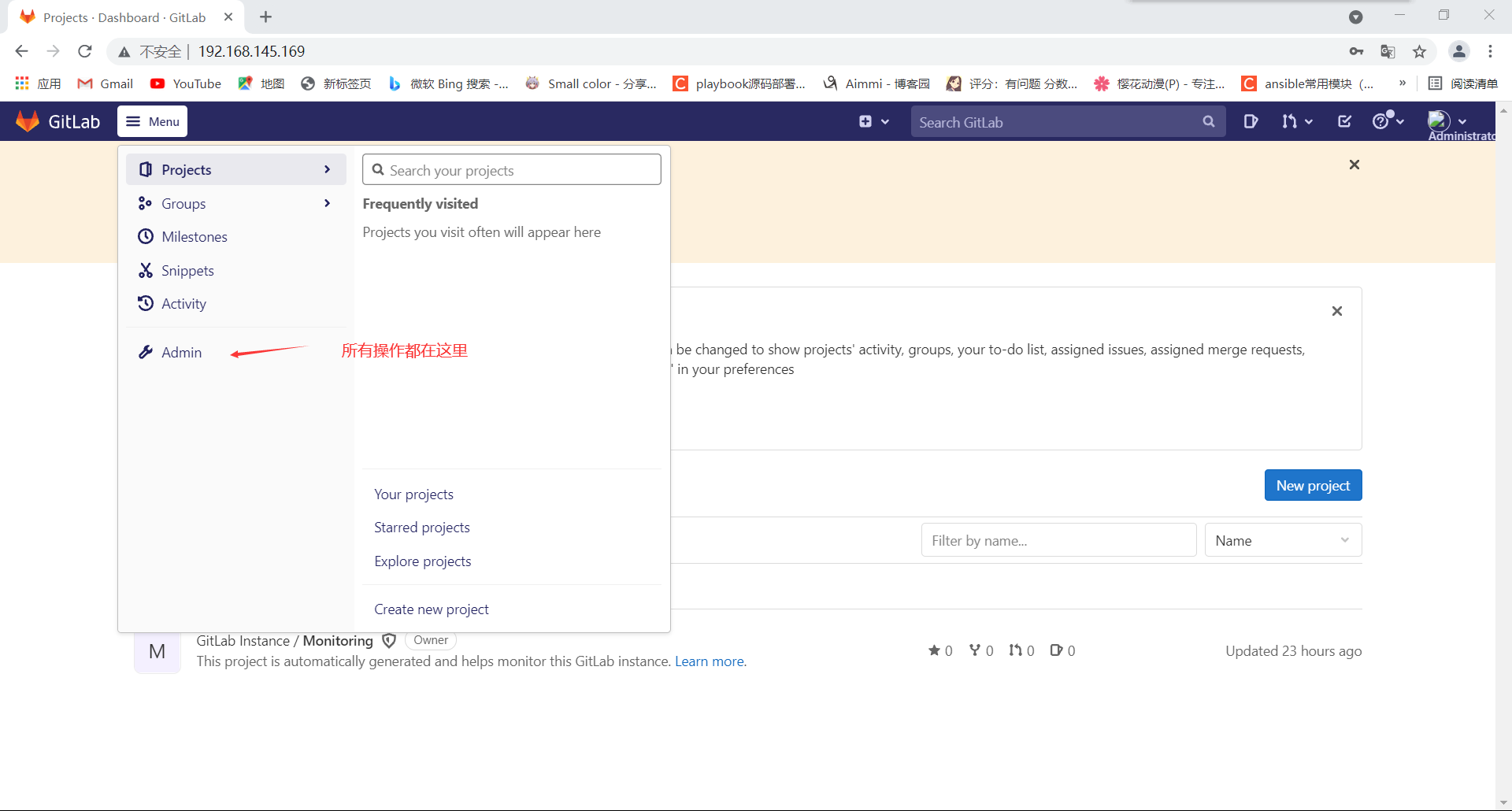Click the browser address bar URL

251,51
